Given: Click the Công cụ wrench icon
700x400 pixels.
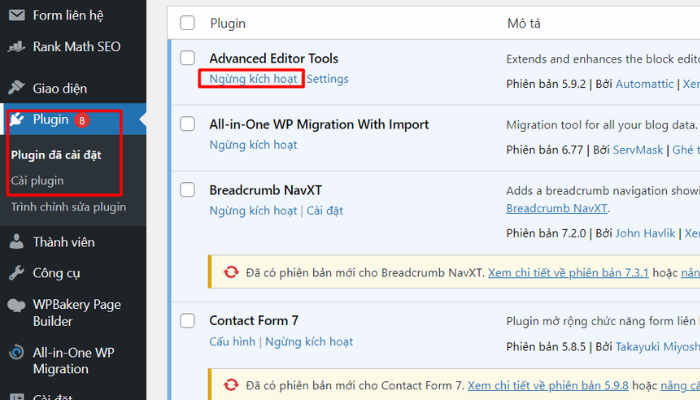Looking at the screenshot, I should pyautogui.click(x=17, y=273).
